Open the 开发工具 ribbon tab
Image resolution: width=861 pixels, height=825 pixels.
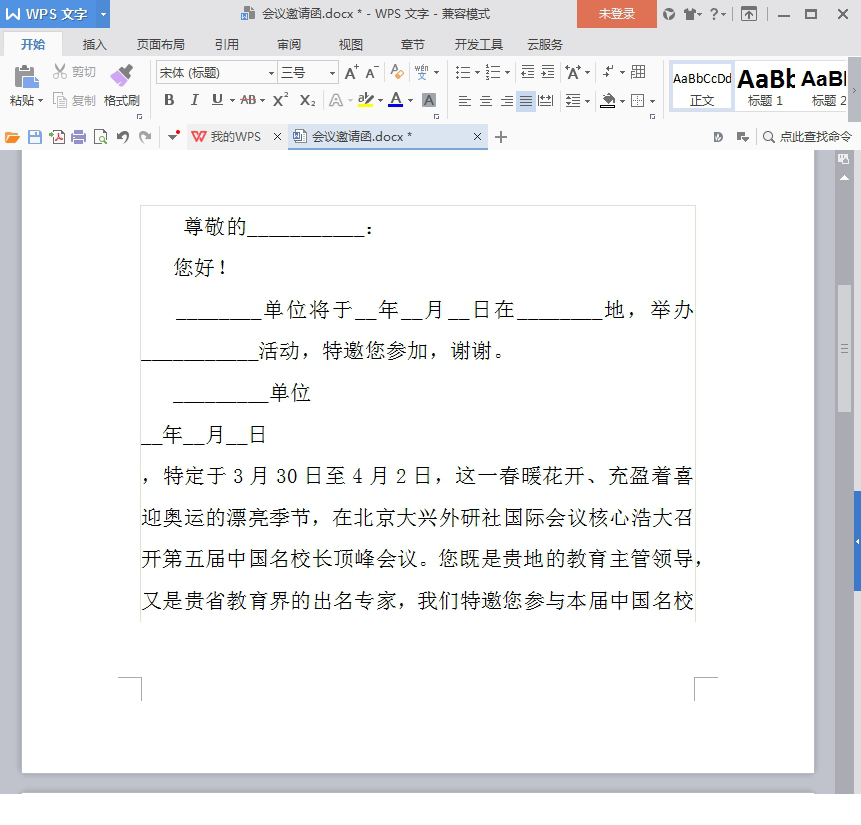[478, 44]
